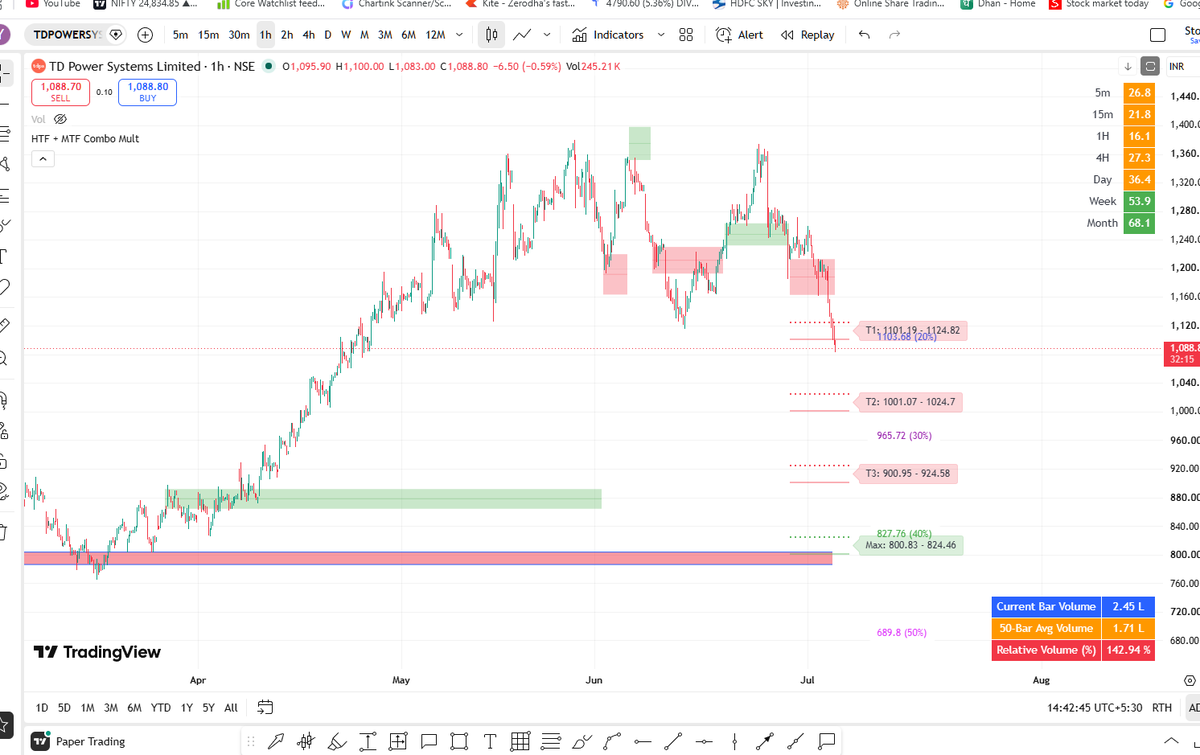Viewport: 1200px width, 755px height.
Task: Select the trend line tool
Action: (673, 741)
